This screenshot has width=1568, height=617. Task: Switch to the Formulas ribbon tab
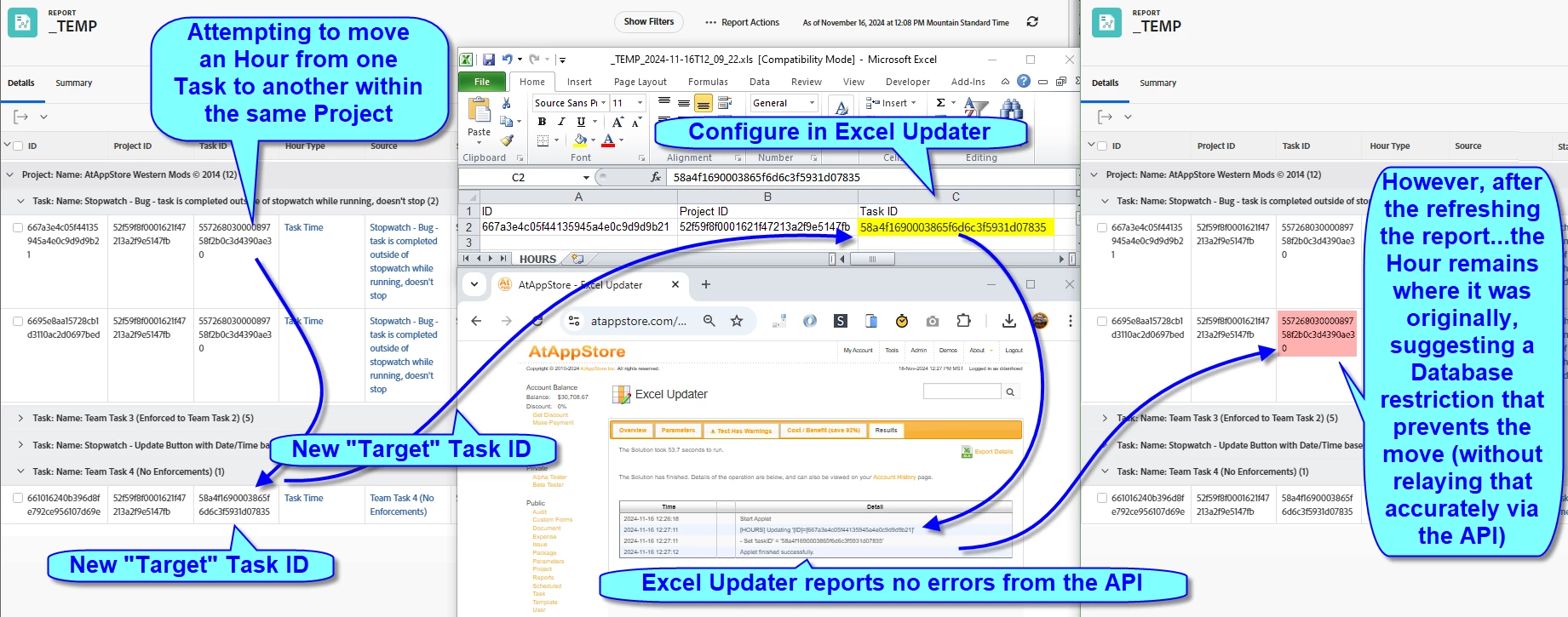coord(708,82)
